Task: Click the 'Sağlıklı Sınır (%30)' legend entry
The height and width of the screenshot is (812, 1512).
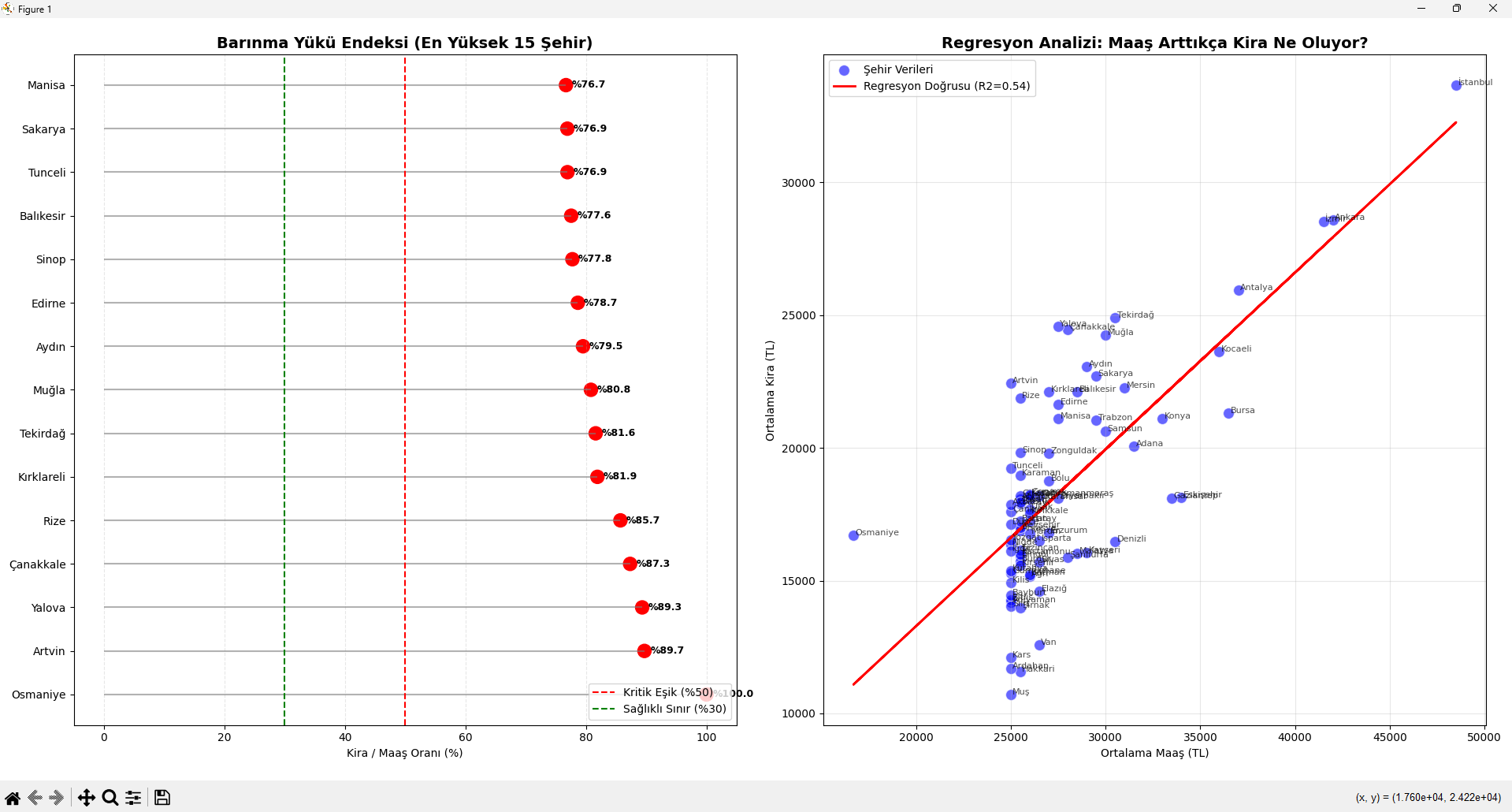Action: point(674,709)
